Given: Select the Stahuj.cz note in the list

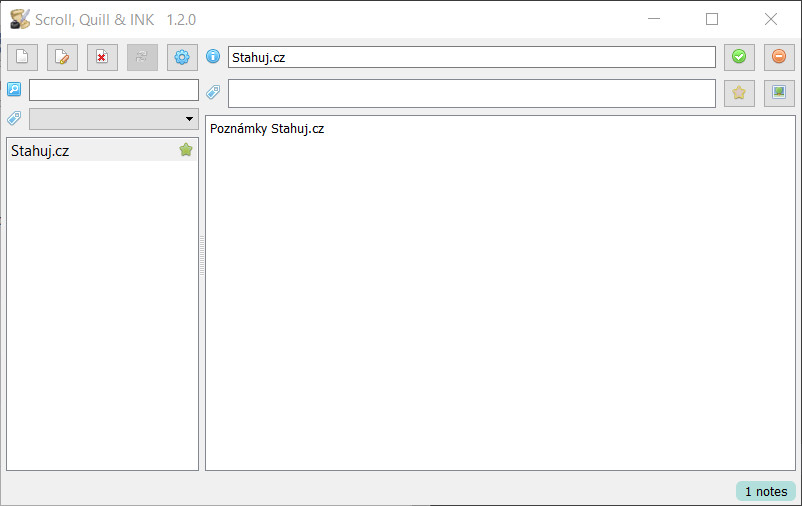Looking at the screenshot, I should 102,150.
